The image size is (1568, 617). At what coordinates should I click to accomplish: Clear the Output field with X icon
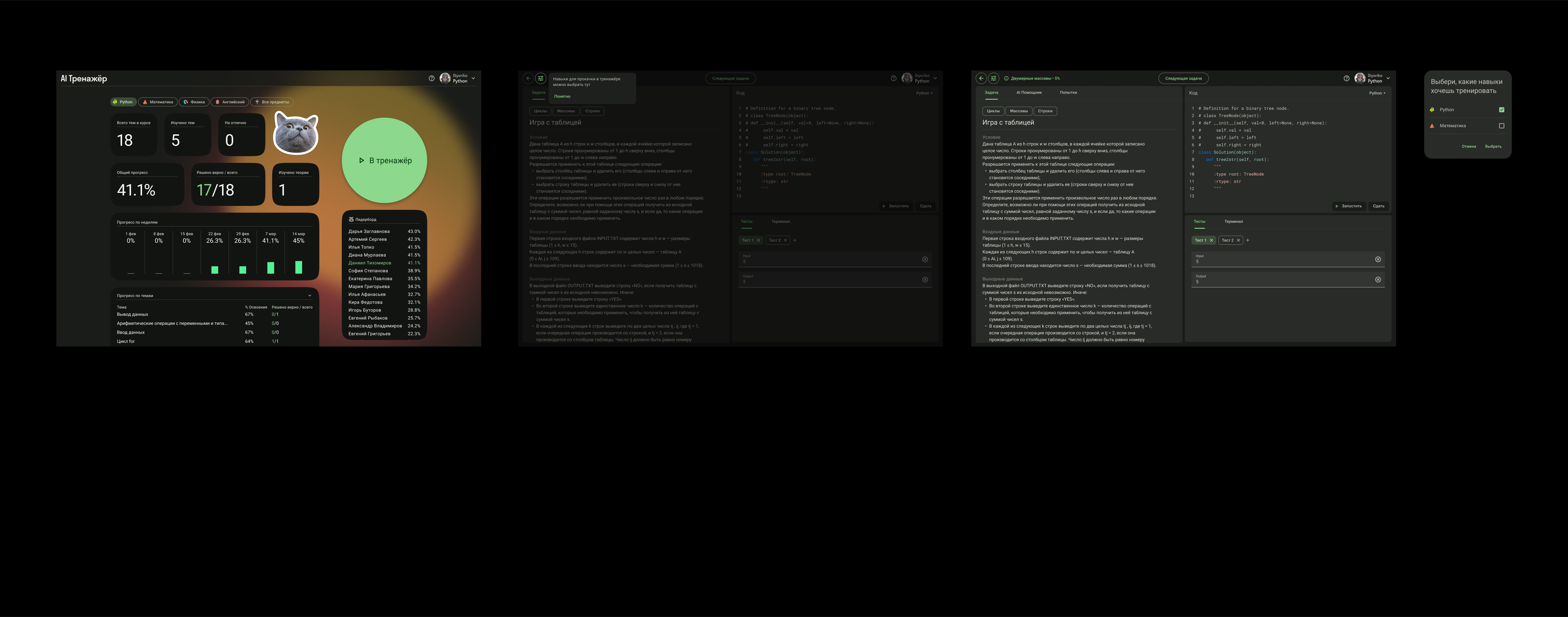[1377, 280]
